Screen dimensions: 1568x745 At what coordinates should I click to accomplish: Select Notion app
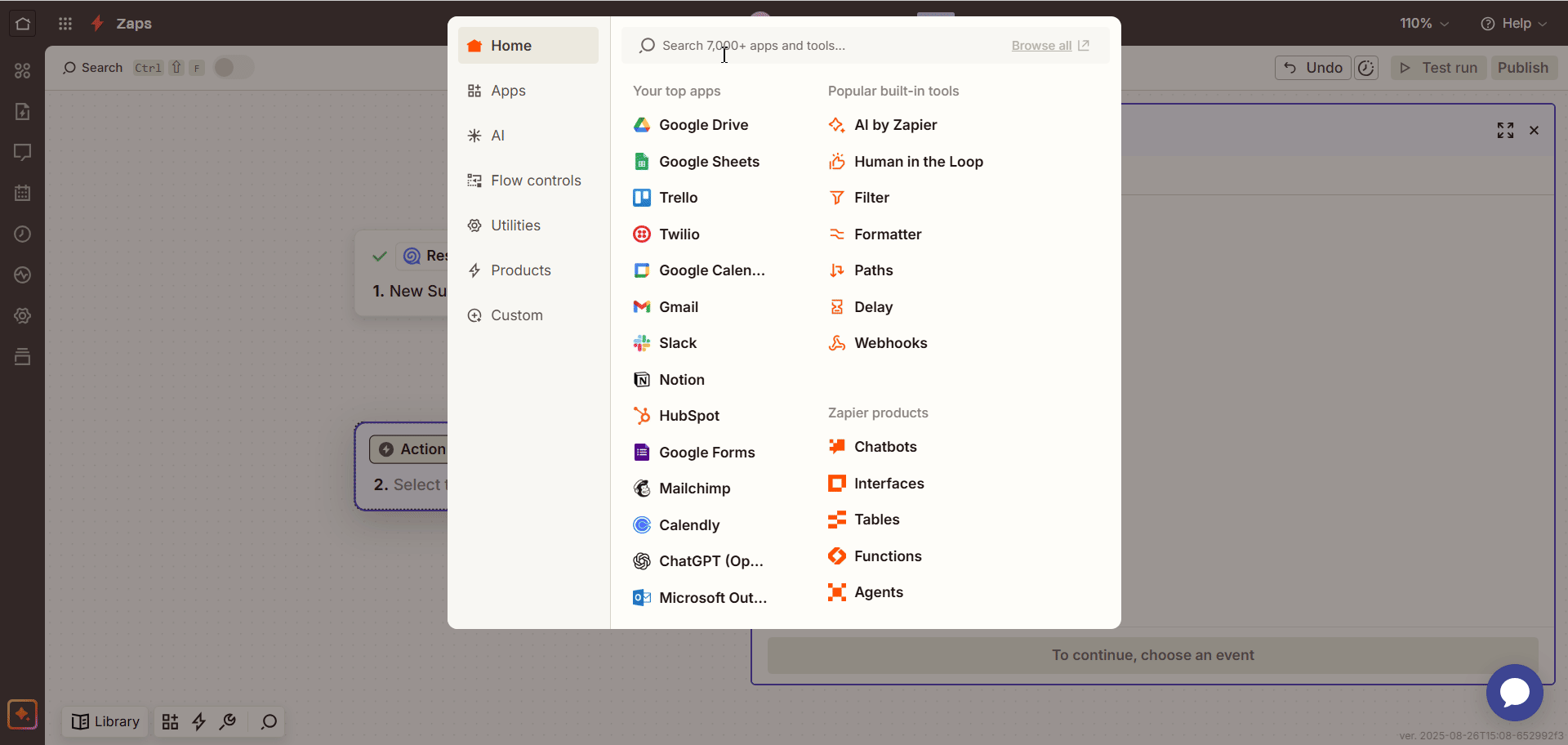pos(669,380)
